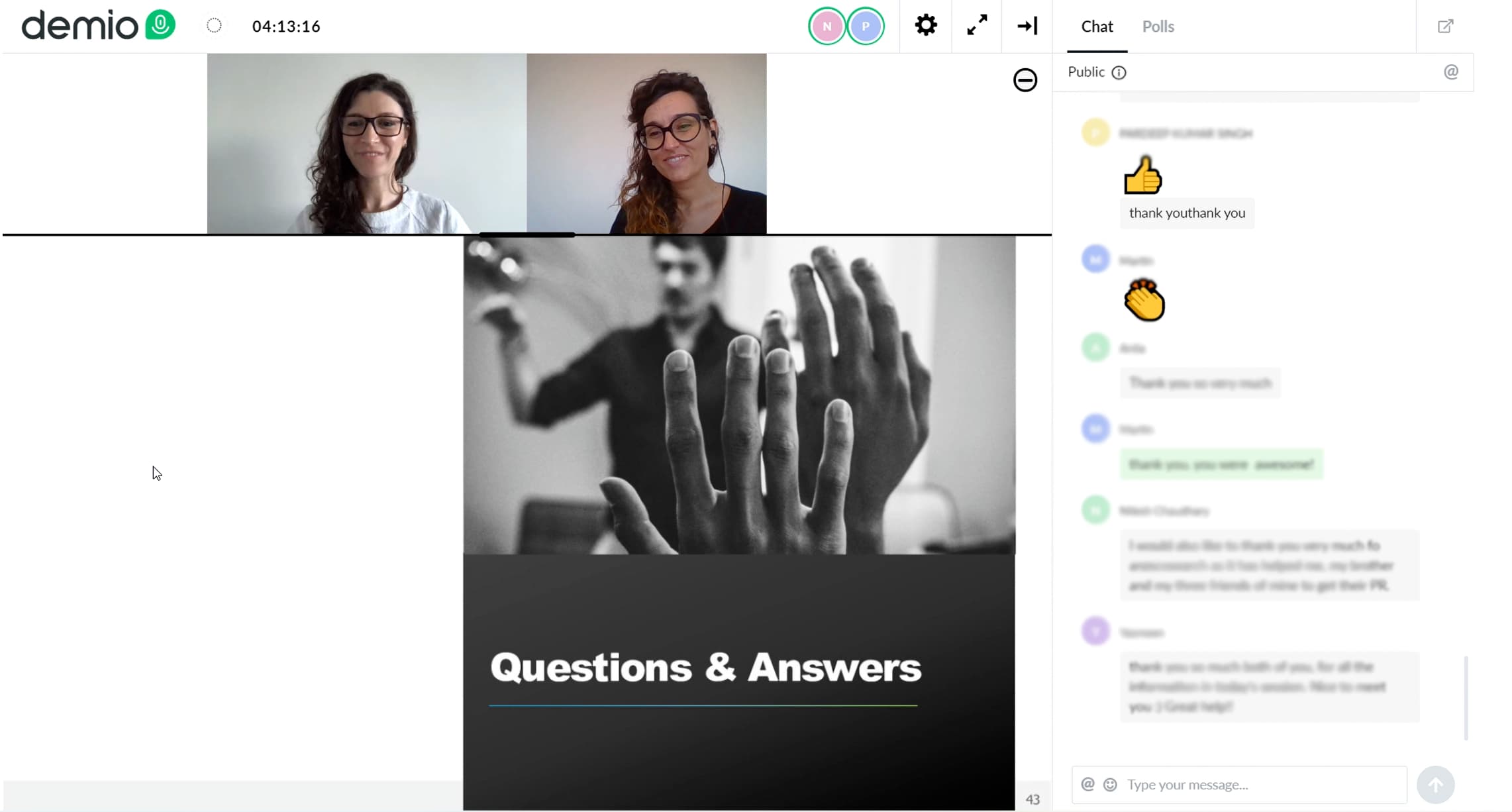Click the webcam divider resize handle

(527, 234)
